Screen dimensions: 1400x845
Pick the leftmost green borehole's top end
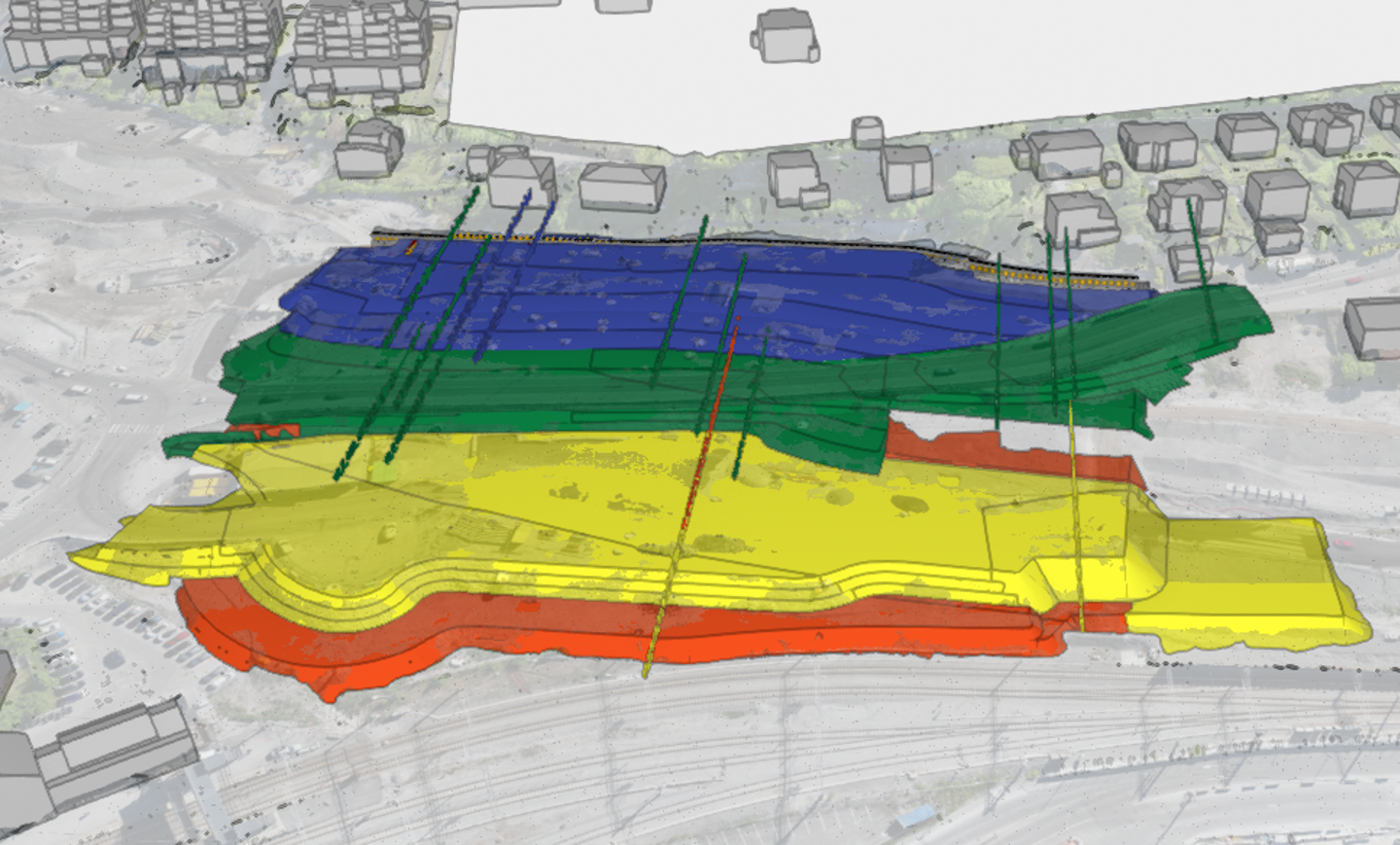click(475, 192)
